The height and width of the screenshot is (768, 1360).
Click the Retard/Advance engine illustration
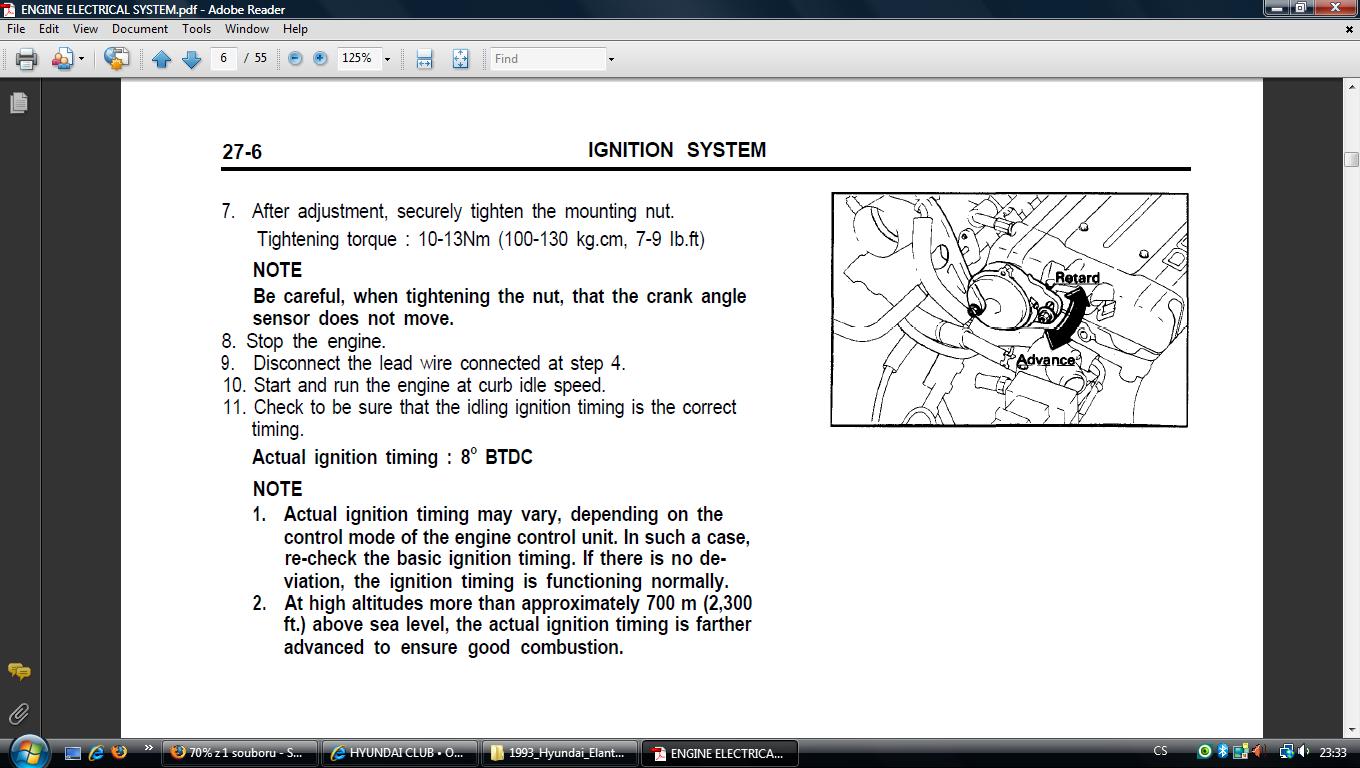(1009, 310)
